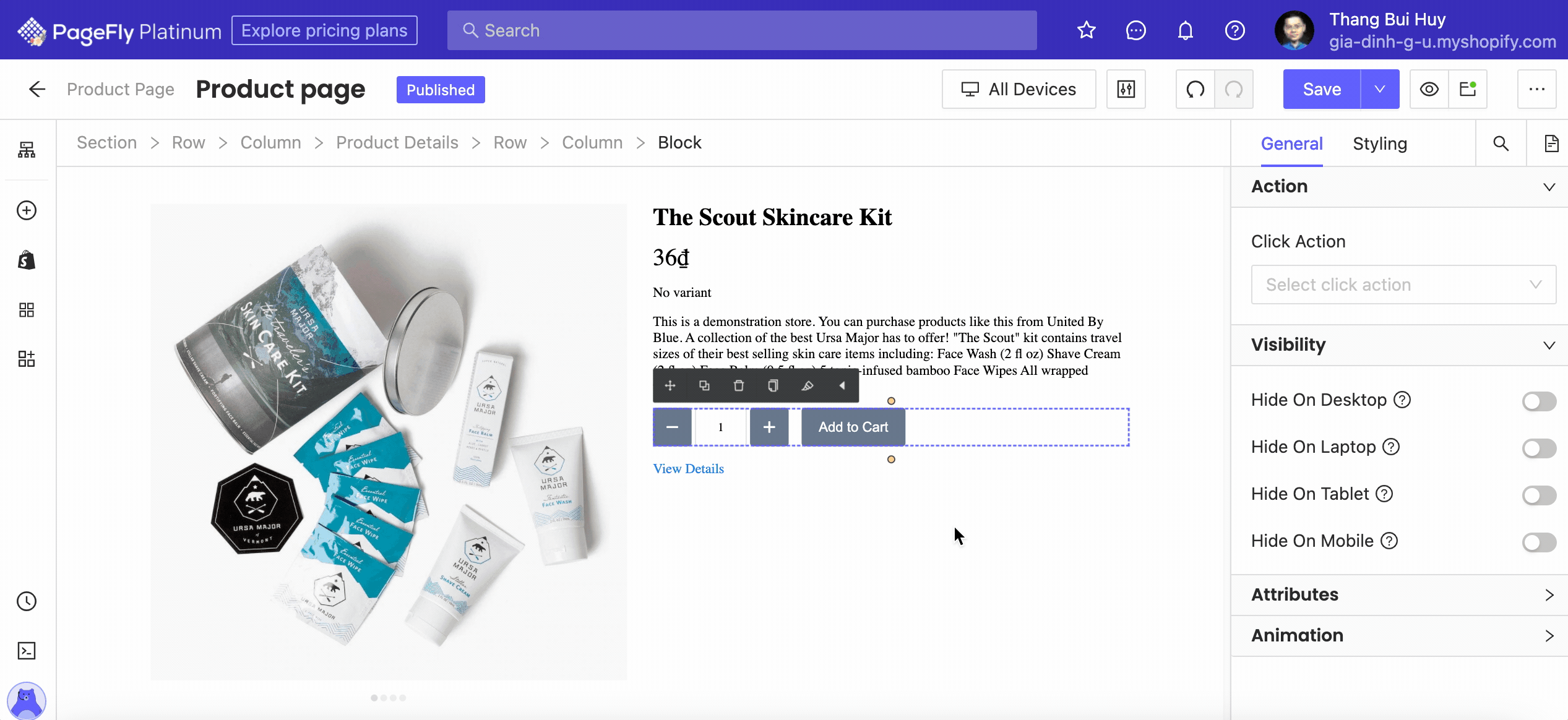Click the Save button
The image size is (1568, 720).
[1322, 89]
